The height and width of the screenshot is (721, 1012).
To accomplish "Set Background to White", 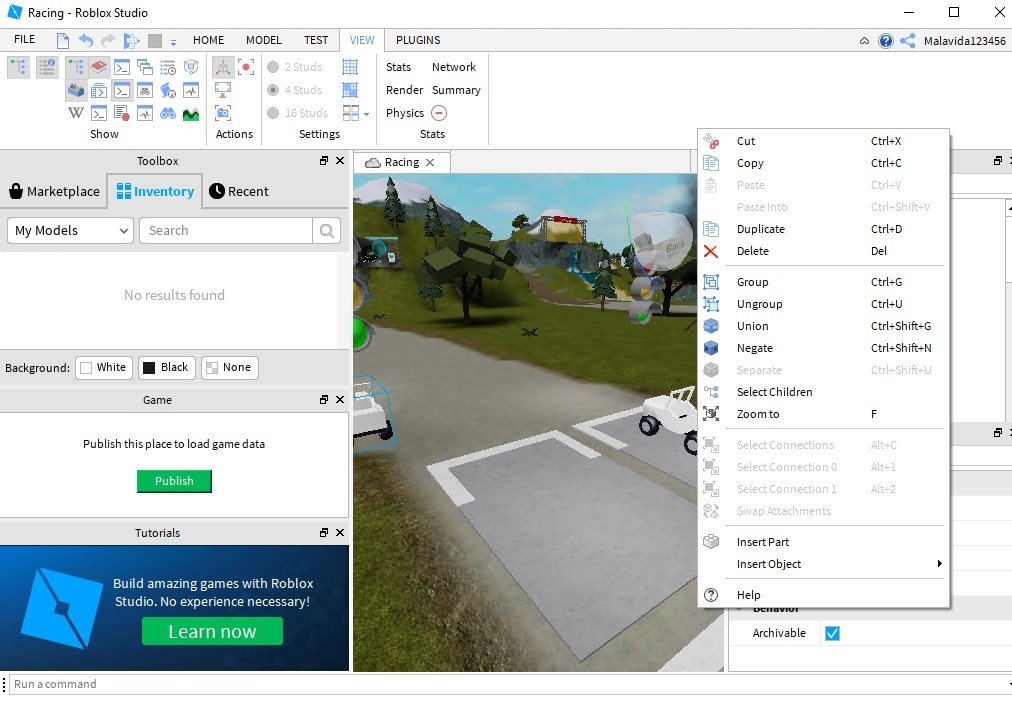I will pos(104,367).
